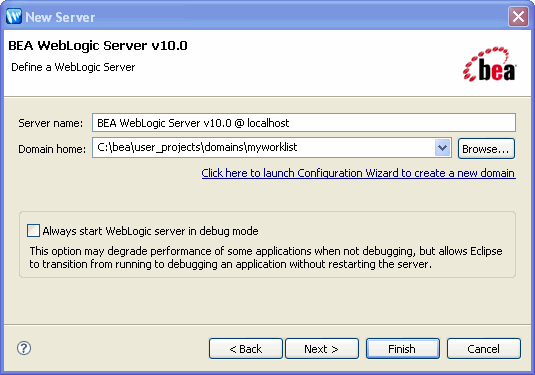Launch Configuration Wizard to create new domain
This screenshot has width=535, height=375.
[358, 173]
